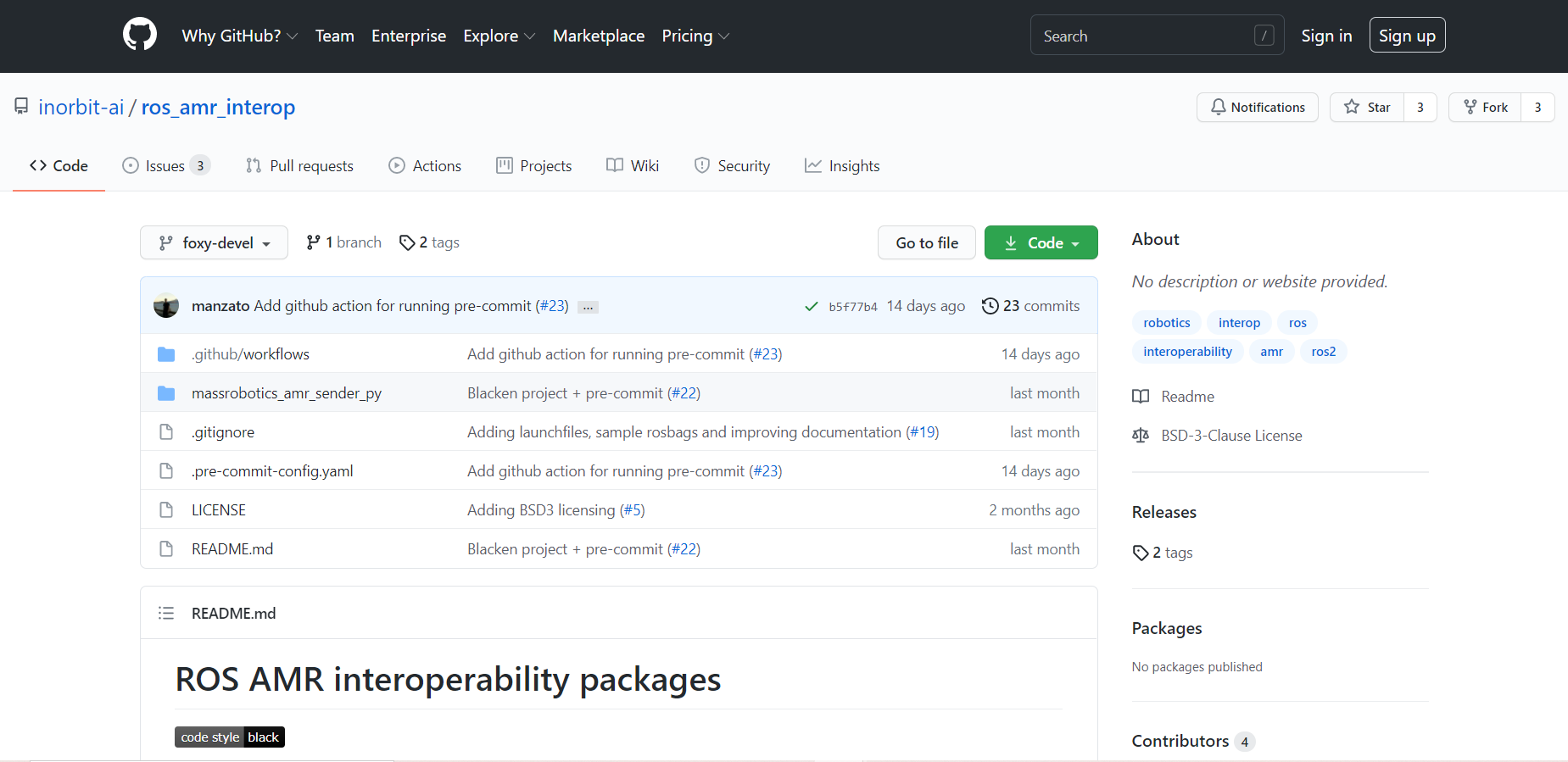
Task: Fork the repository
Action: pos(1485,108)
